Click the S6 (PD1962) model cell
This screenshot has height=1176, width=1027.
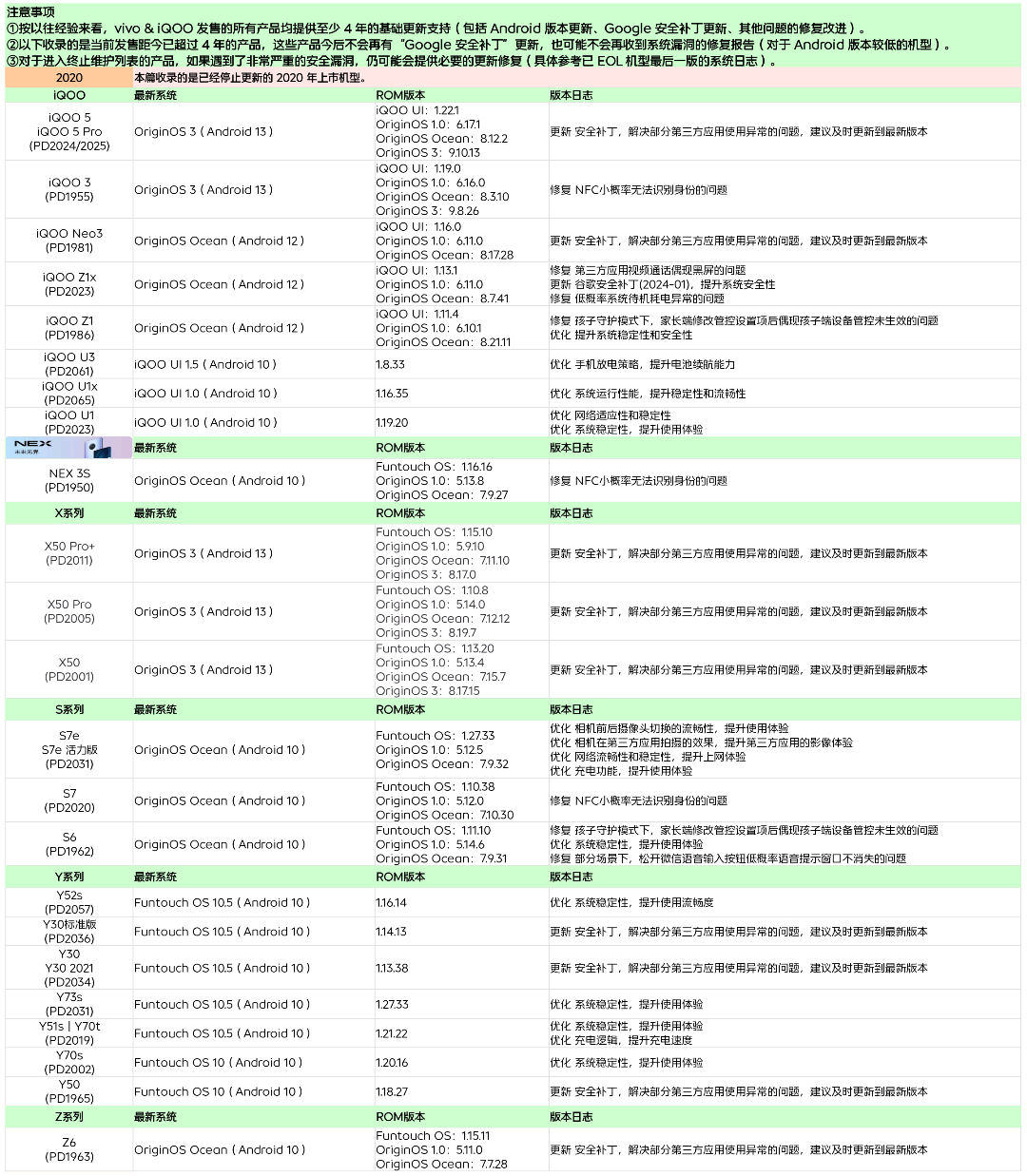(69, 844)
